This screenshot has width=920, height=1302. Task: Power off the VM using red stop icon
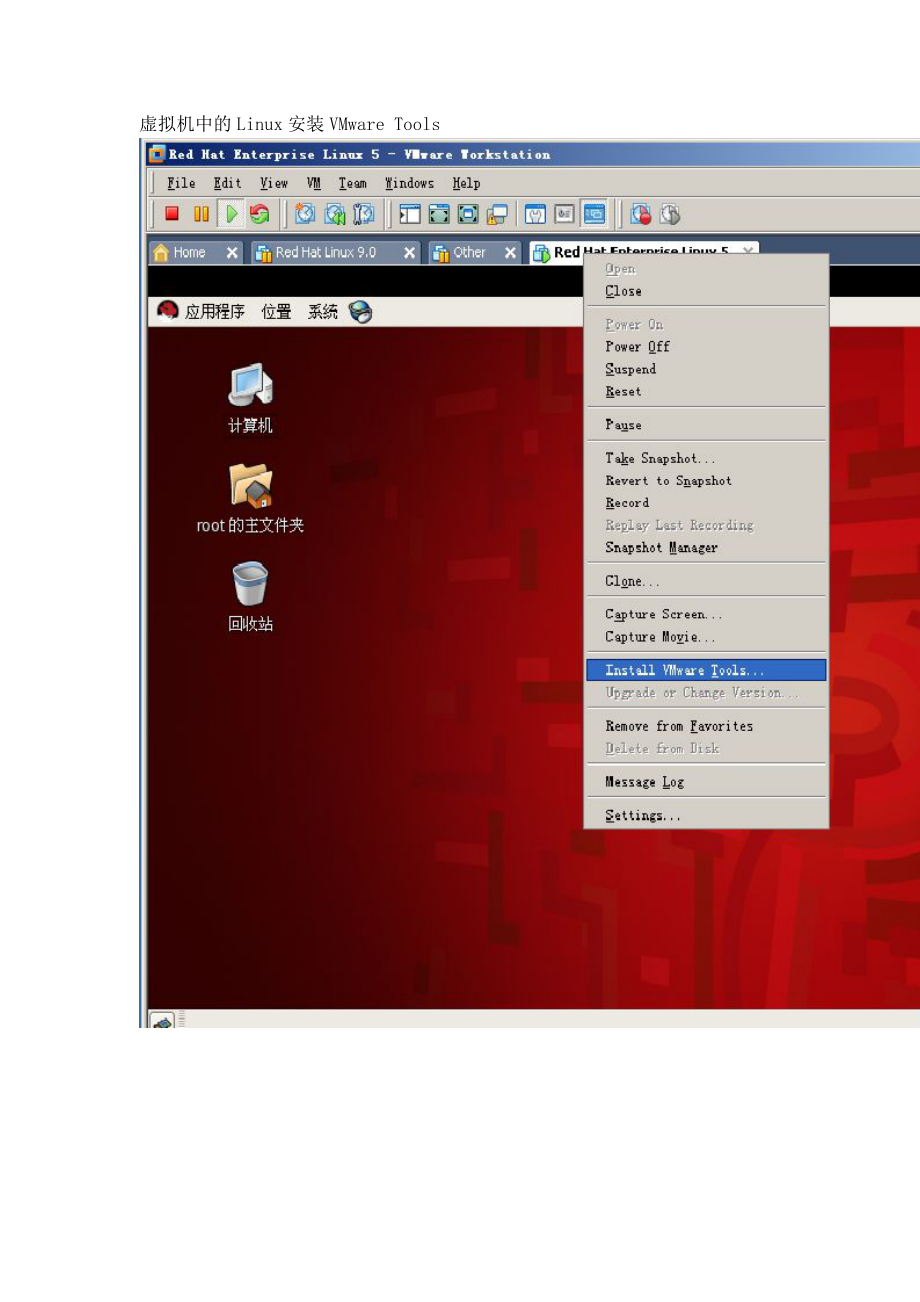click(x=171, y=213)
